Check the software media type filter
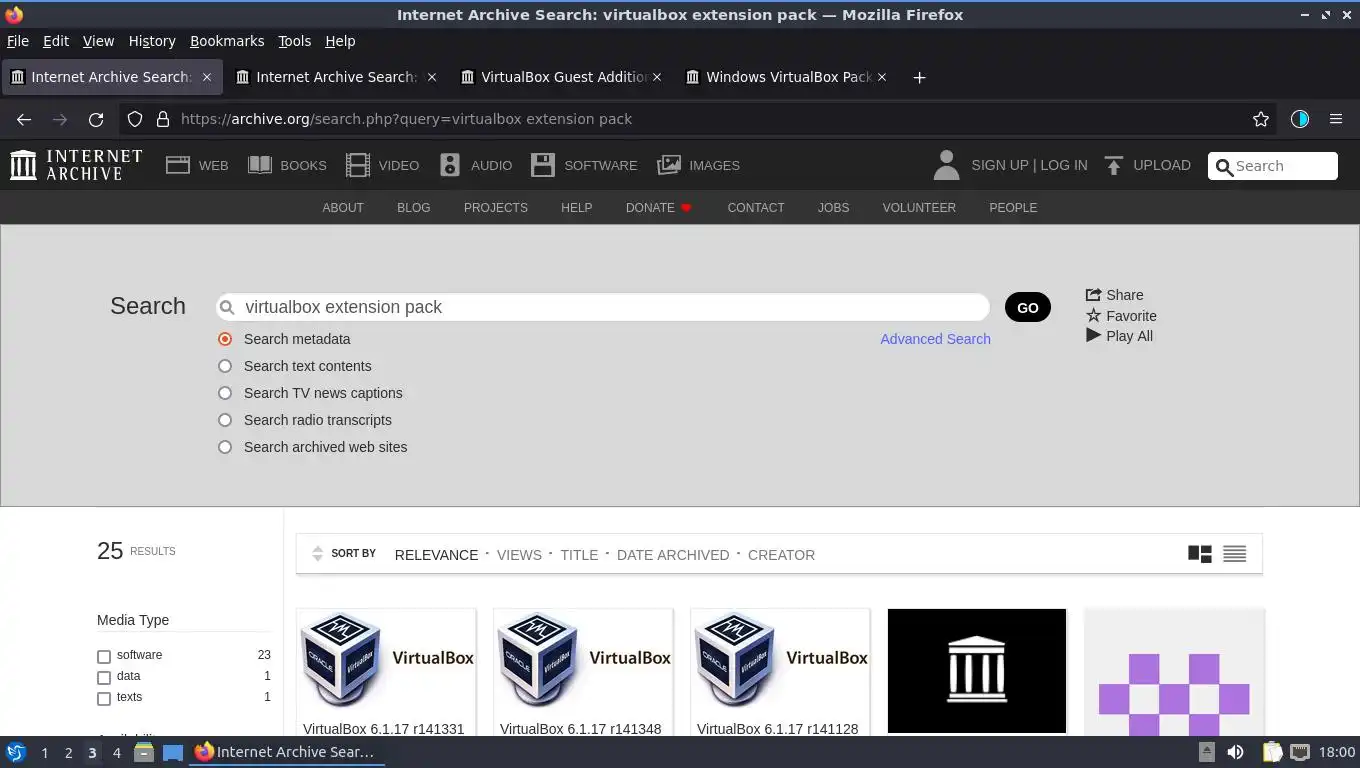This screenshot has height=768, width=1360. pyautogui.click(x=104, y=657)
